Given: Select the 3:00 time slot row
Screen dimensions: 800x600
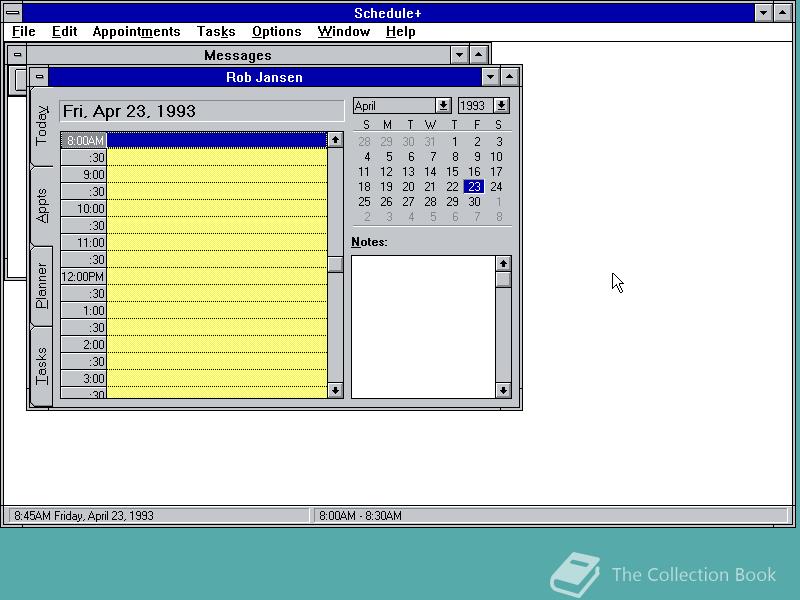Looking at the screenshot, I should click(x=194, y=379).
